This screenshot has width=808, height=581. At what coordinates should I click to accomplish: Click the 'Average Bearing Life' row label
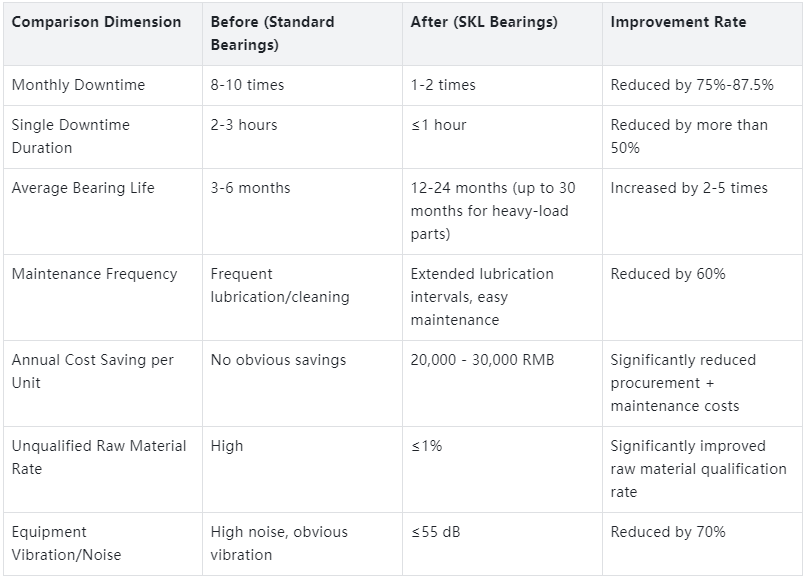tap(83, 188)
